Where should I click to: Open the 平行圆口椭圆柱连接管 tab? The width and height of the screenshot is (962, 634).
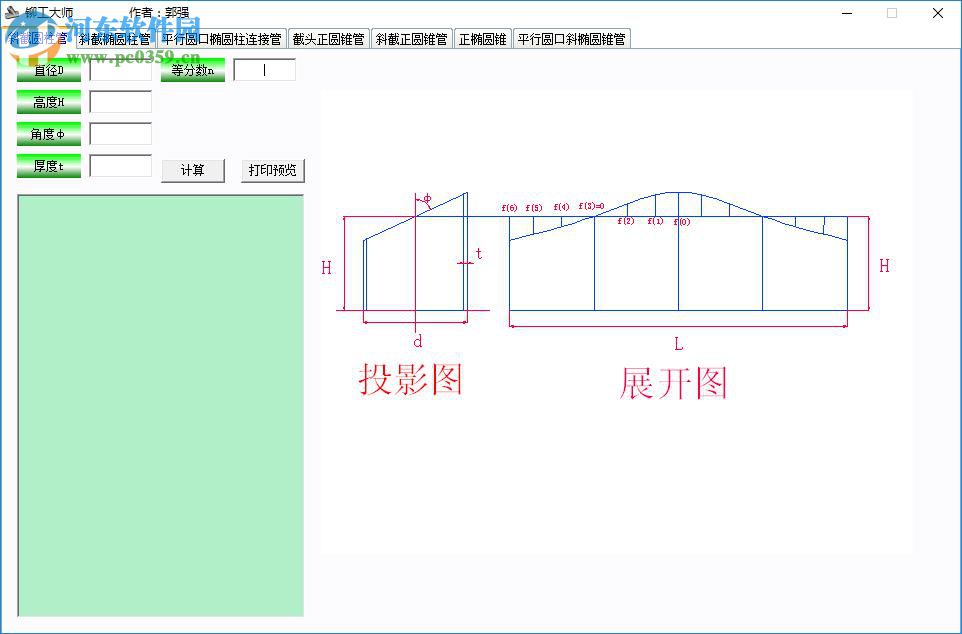coord(215,38)
